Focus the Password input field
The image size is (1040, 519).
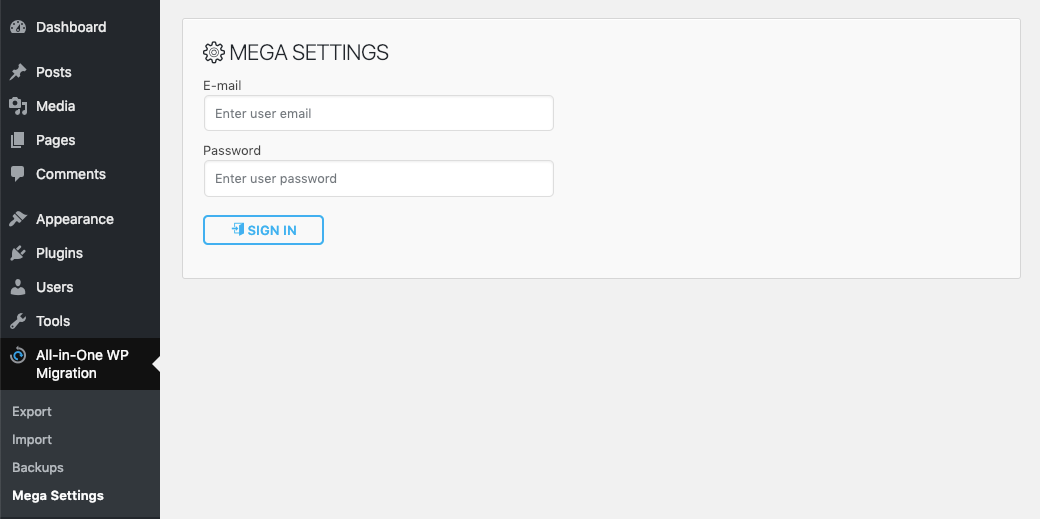pyautogui.click(x=378, y=178)
